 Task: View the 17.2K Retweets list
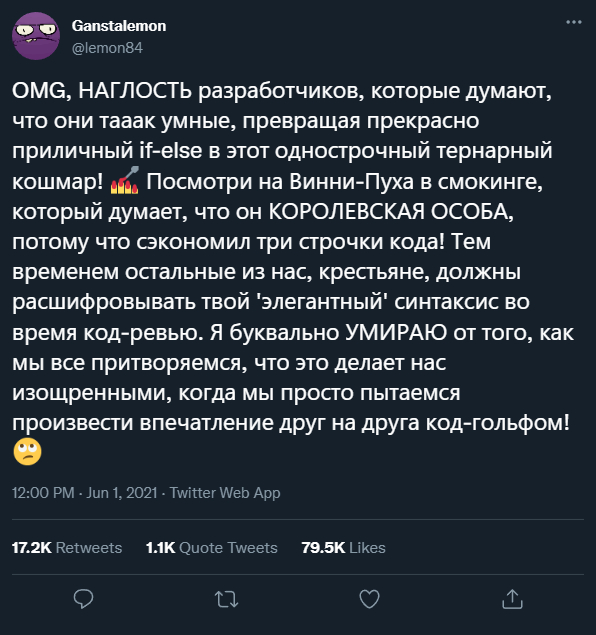coord(67,548)
